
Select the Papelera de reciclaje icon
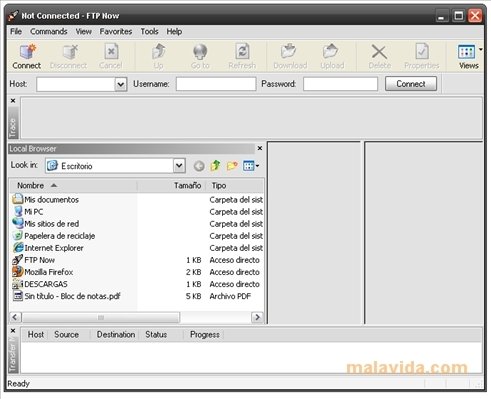18,236
